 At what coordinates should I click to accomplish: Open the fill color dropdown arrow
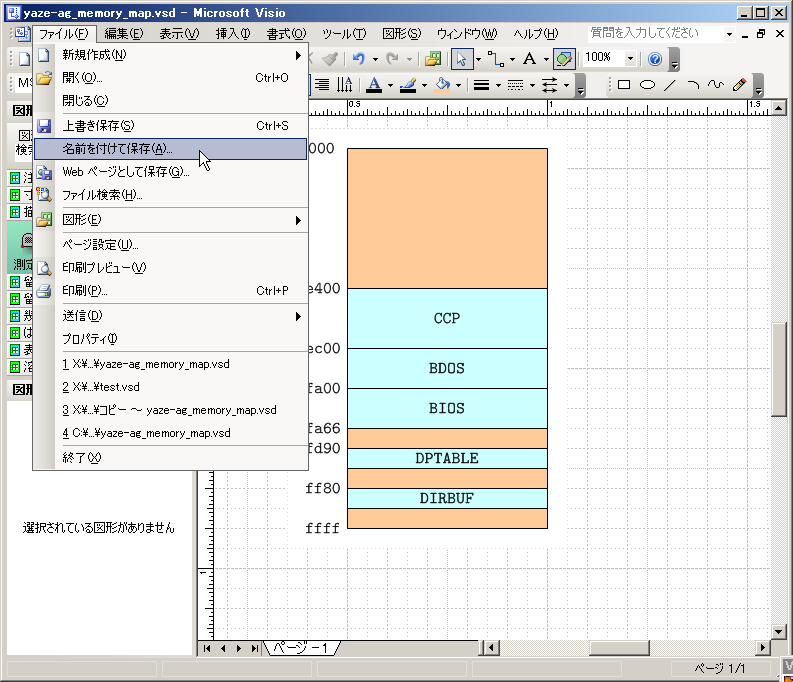[x=458, y=85]
